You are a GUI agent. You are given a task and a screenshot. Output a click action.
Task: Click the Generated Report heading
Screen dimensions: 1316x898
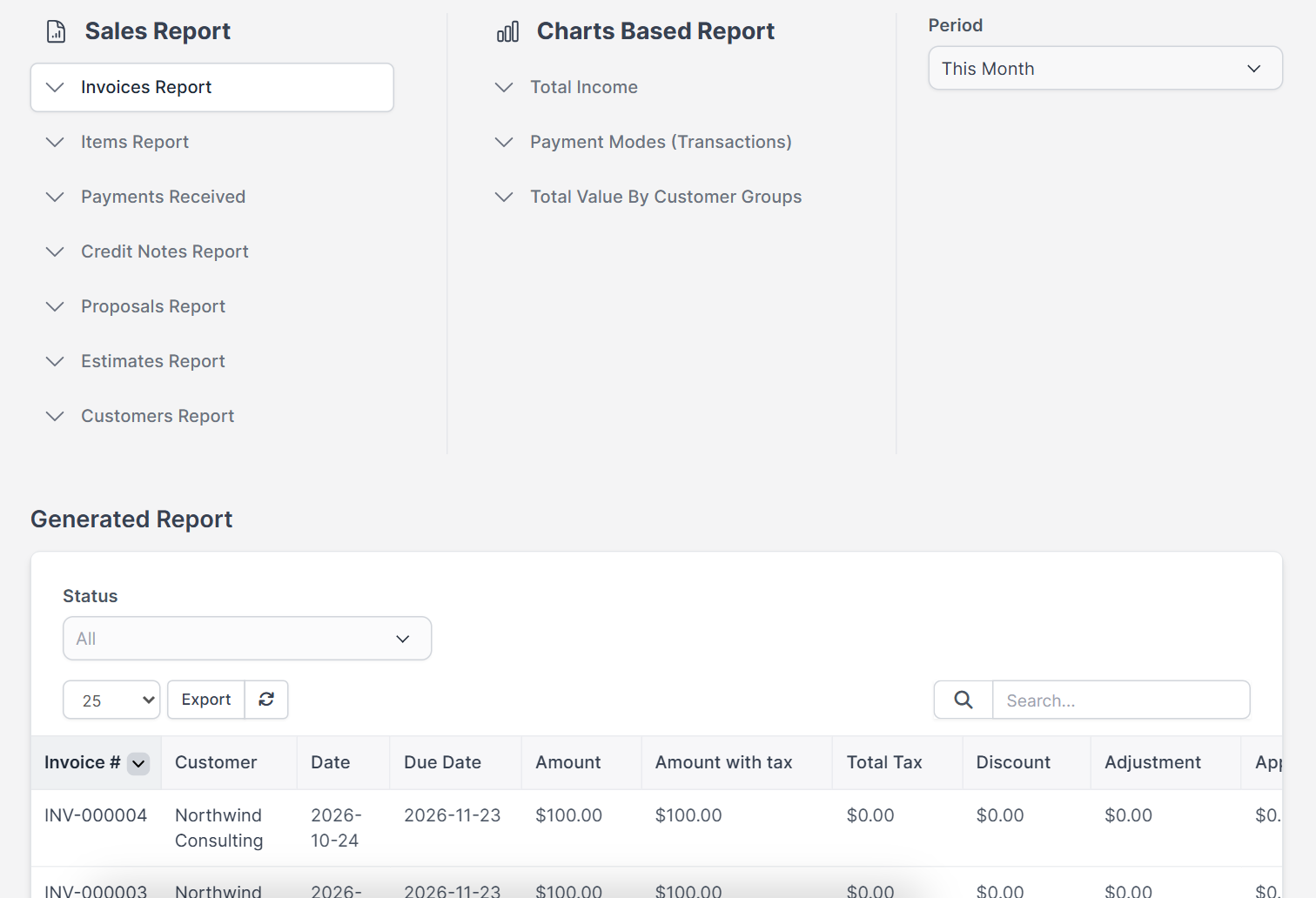point(131,519)
